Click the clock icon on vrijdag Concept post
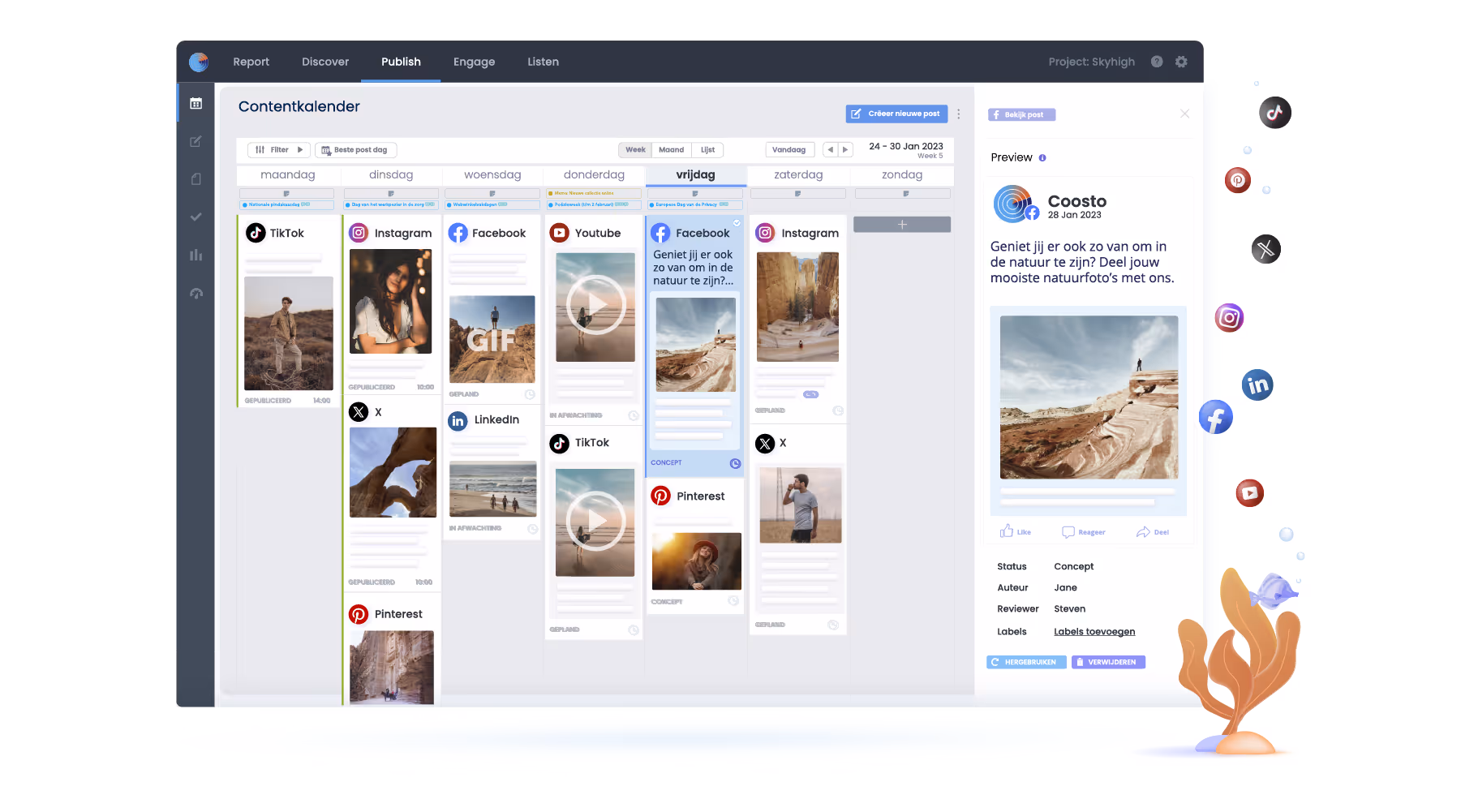The image size is (1461, 812). [x=735, y=463]
